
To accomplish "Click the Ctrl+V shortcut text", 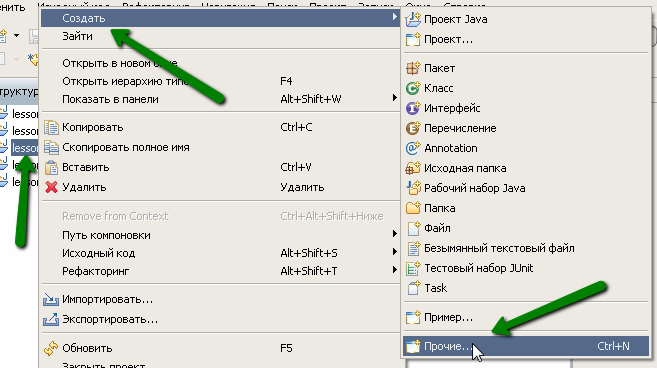I will point(296,167).
